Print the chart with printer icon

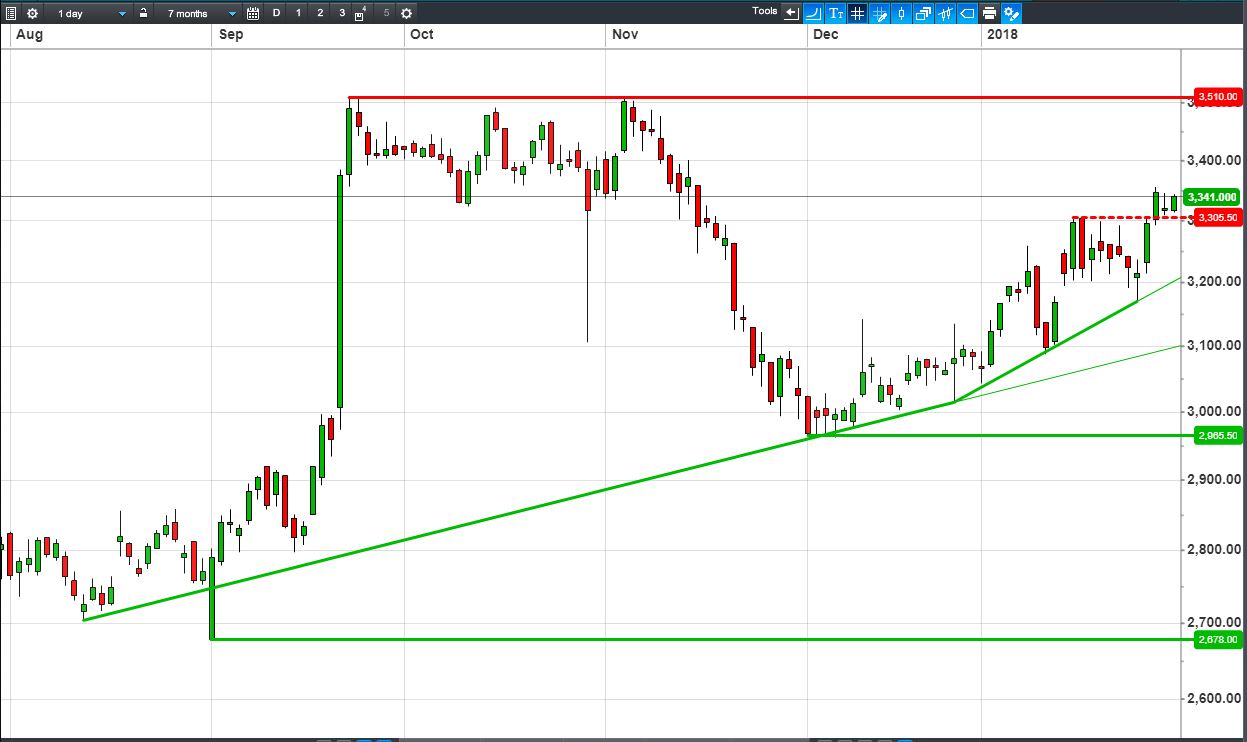[x=989, y=13]
